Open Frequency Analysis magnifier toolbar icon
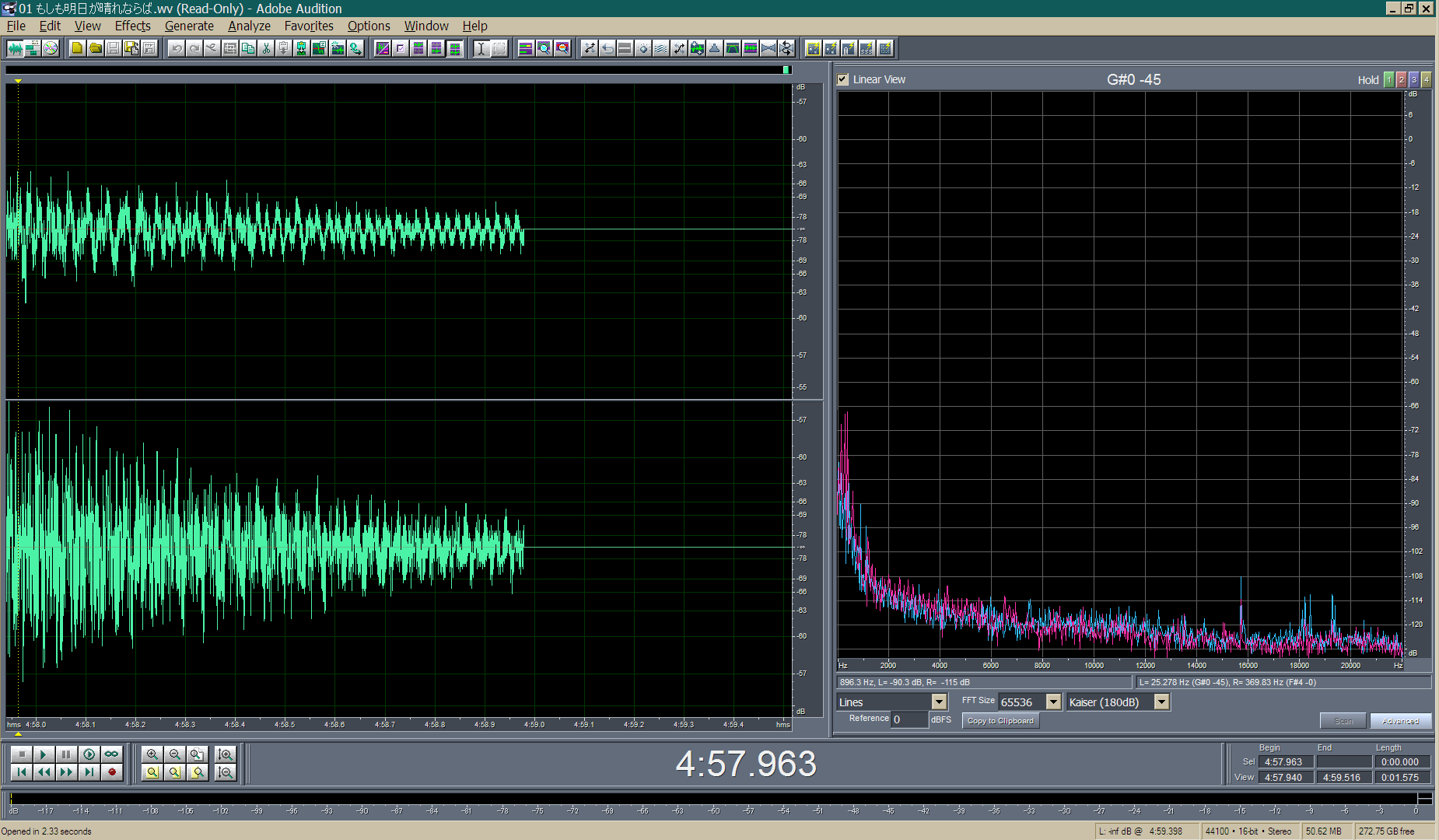Screen dimensions: 1439x840 544,48
